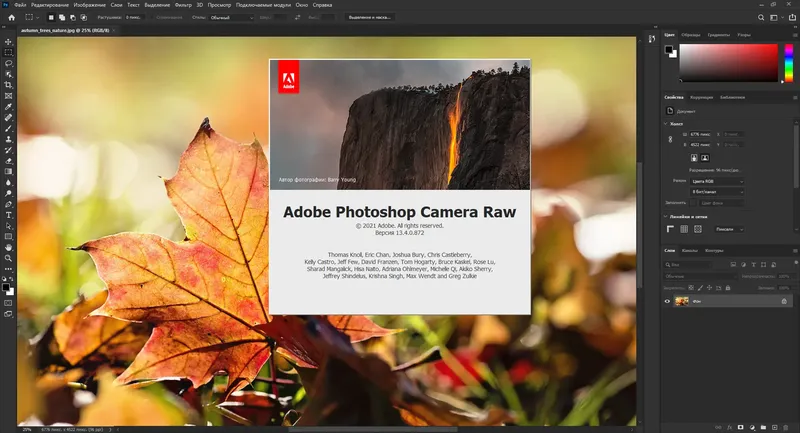Toggle lock position icon in Layers
The height and width of the screenshot is (433, 800).
tap(709, 288)
